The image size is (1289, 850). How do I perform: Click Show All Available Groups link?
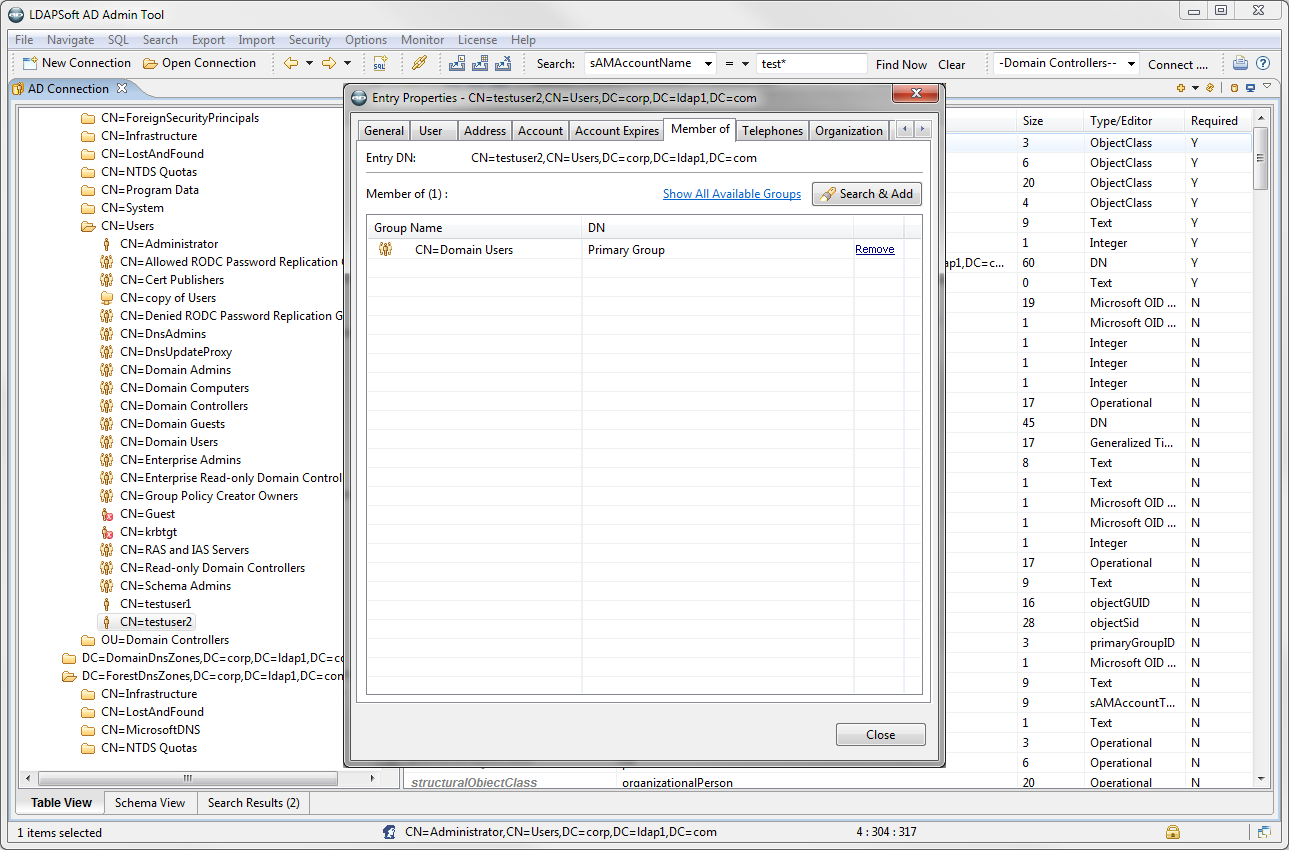(x=731, y=194)
